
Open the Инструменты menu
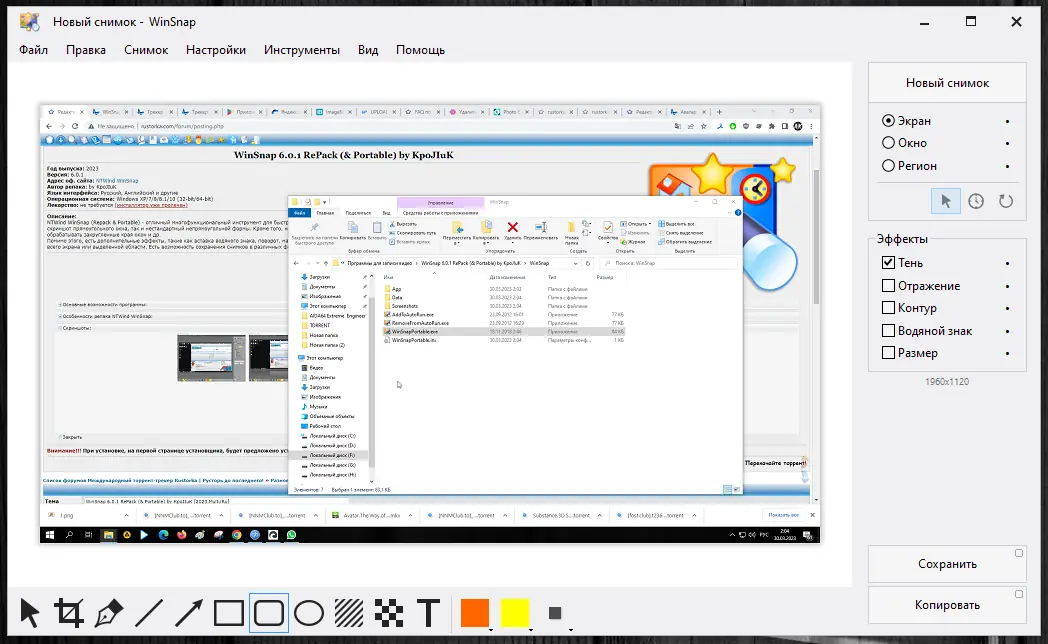tap(305, 49)
